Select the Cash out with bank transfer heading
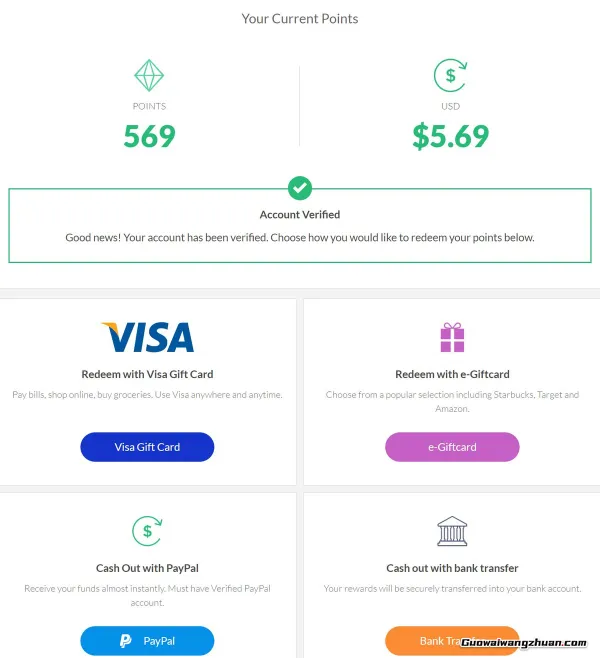This screenshot has width=600, height=658. pyautogui.click(x=452, y=568)
